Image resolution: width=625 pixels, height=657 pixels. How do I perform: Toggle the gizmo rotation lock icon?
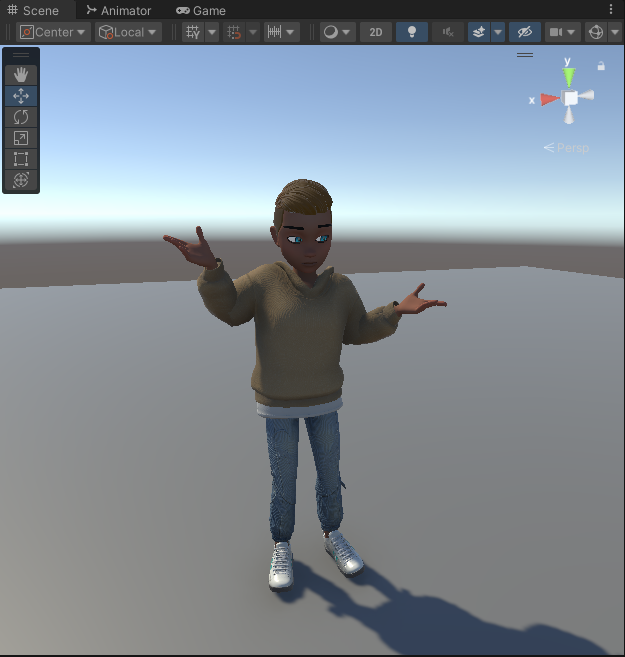point(601,66)
